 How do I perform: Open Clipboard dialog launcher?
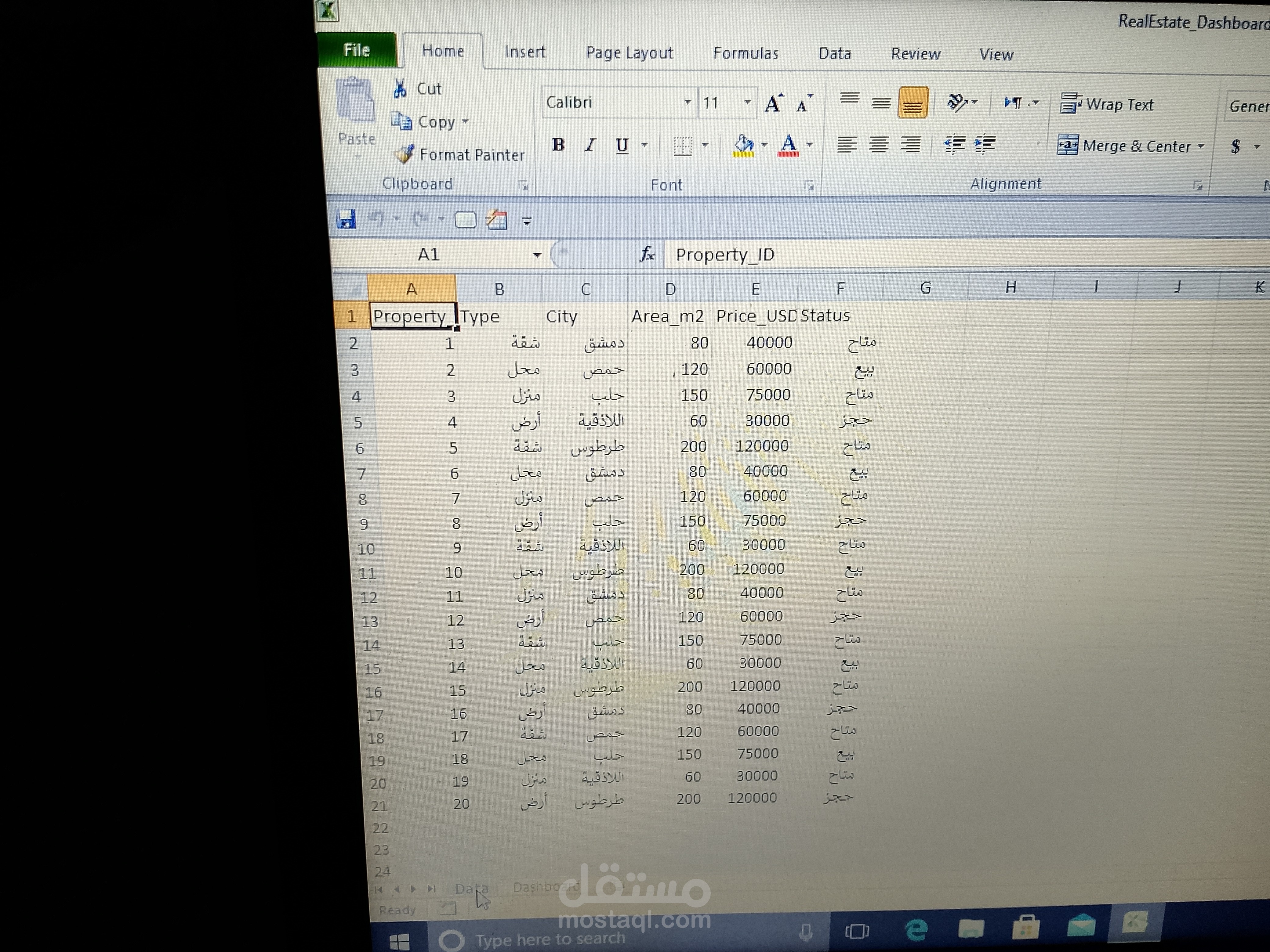[x=523, y=185]
